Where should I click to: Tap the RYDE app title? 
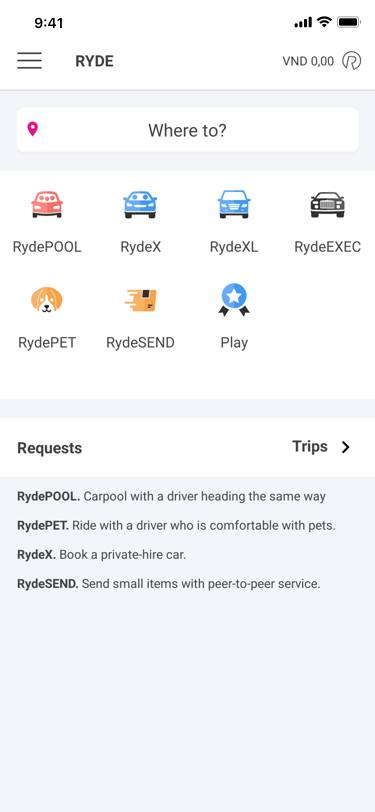(94, 61)
